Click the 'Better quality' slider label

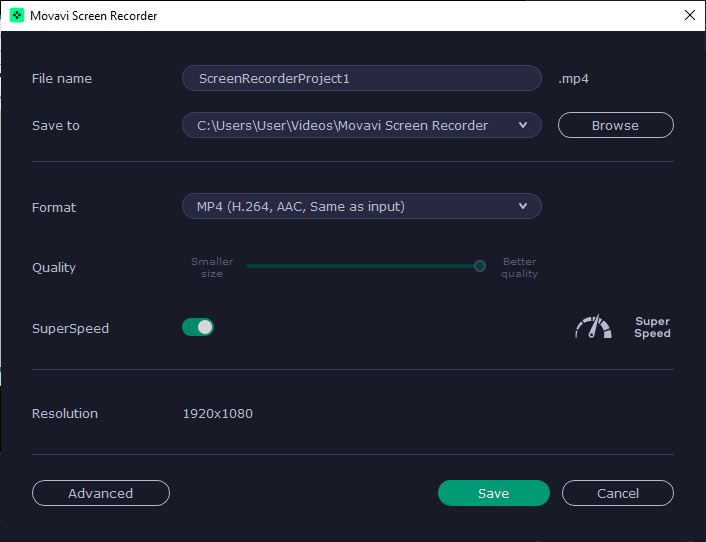[x=520, y=267]
